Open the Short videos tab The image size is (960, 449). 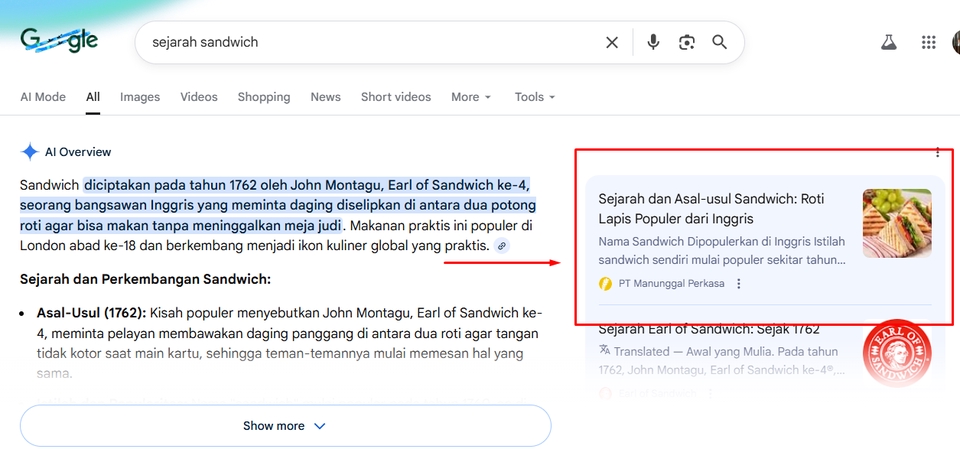(x=396, y=97)
